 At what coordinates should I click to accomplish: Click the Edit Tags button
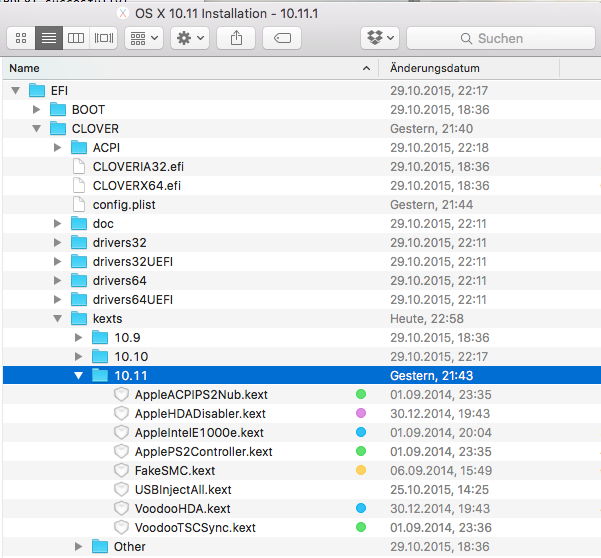pyautogui.click(x=282, y=38)
